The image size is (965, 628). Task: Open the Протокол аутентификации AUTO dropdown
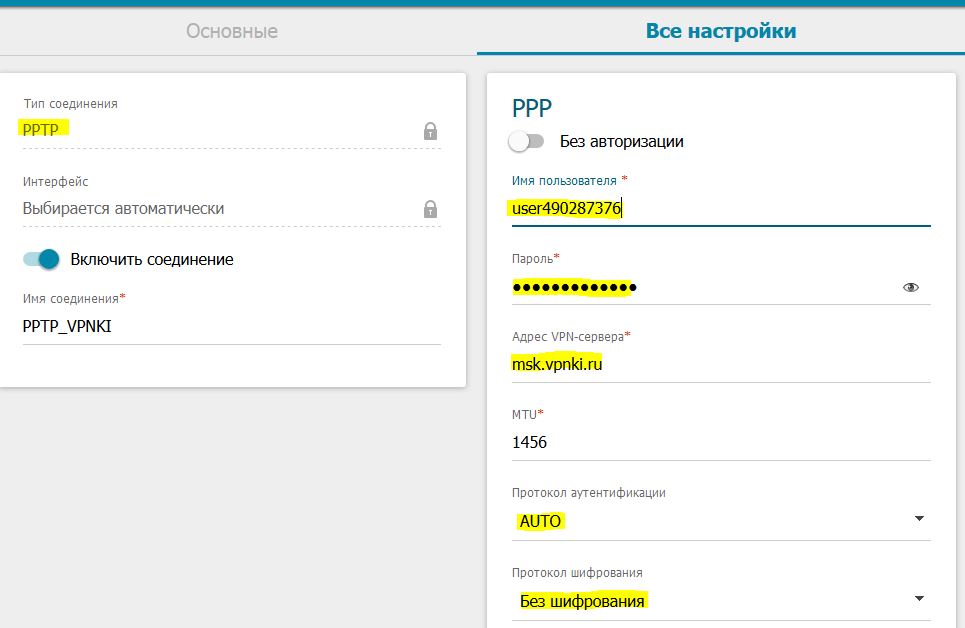(x=721, y=521)
